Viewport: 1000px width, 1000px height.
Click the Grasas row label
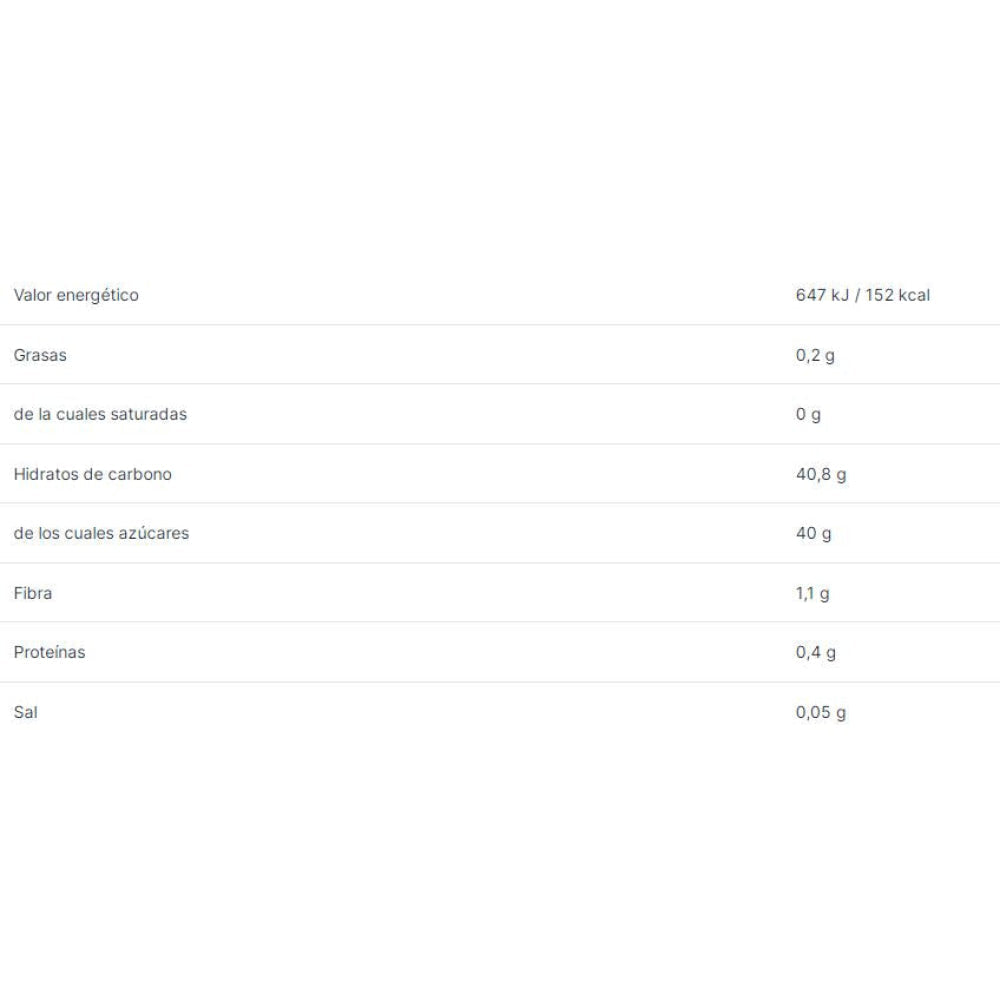click(40, 355)
